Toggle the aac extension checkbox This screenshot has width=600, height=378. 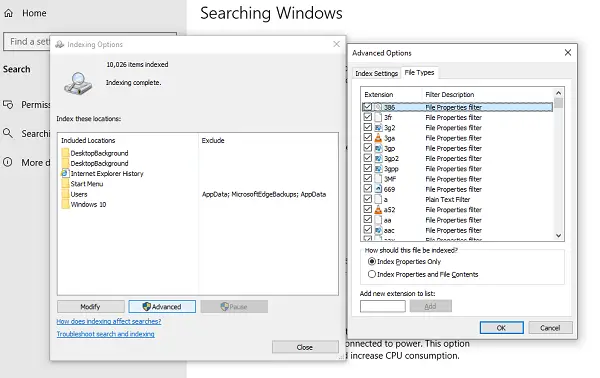point(368,230)
